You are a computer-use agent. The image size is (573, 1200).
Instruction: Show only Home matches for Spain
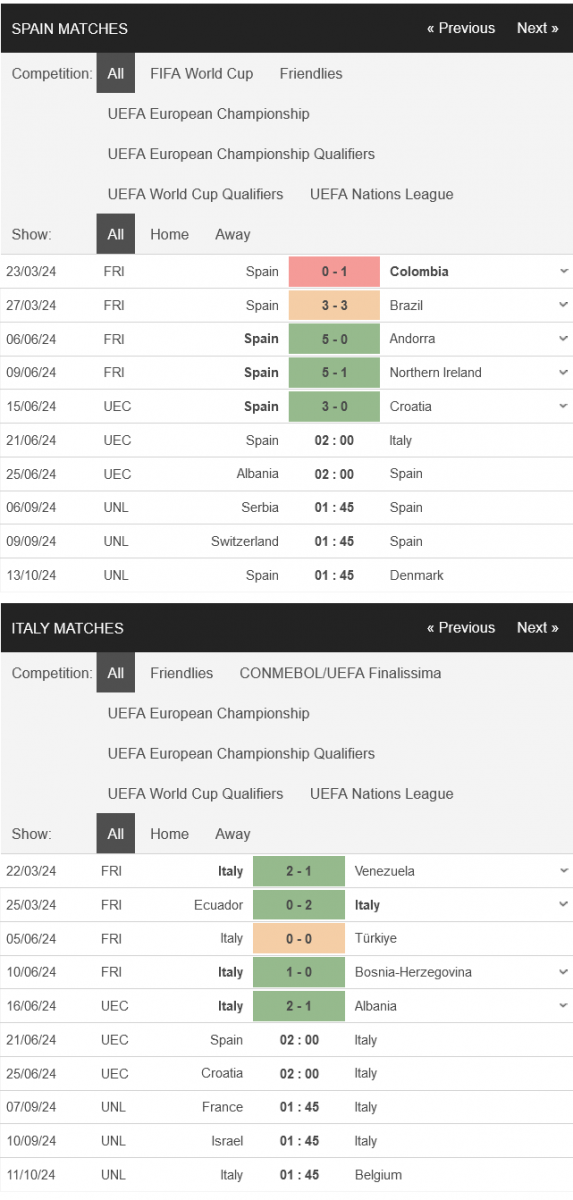point(169,234)
